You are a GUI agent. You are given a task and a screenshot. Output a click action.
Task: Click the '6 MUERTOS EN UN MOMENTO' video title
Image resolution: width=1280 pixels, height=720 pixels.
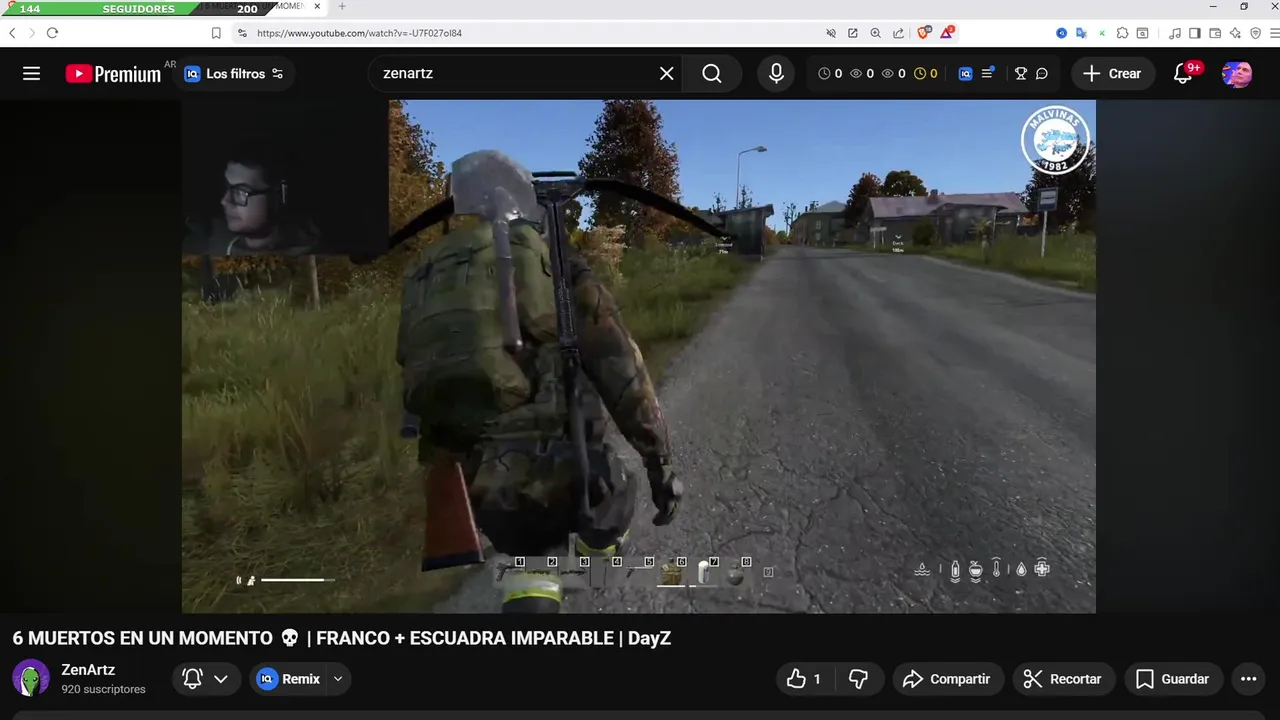coord(342,638)
